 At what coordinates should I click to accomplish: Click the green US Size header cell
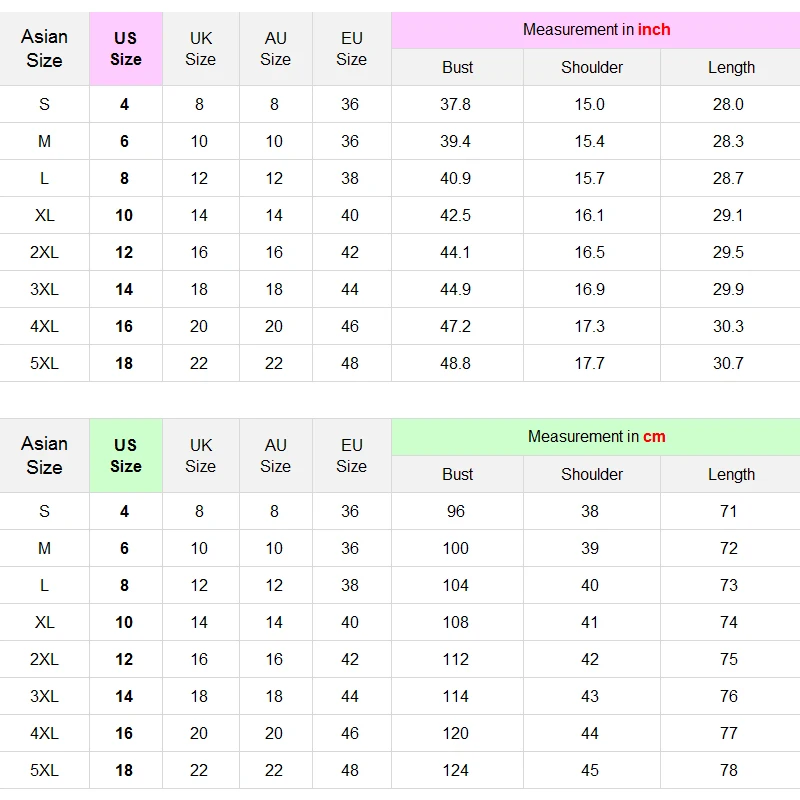coord(126,455)
